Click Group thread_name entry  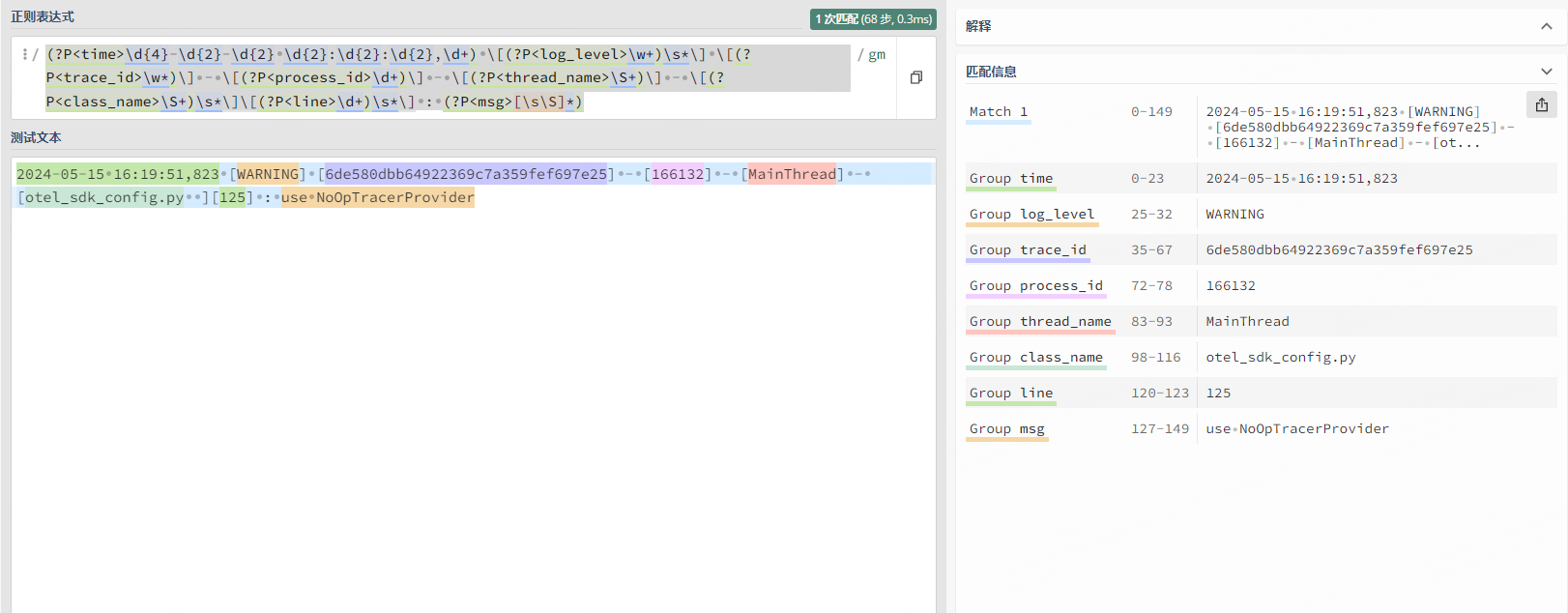(1040, 322)
